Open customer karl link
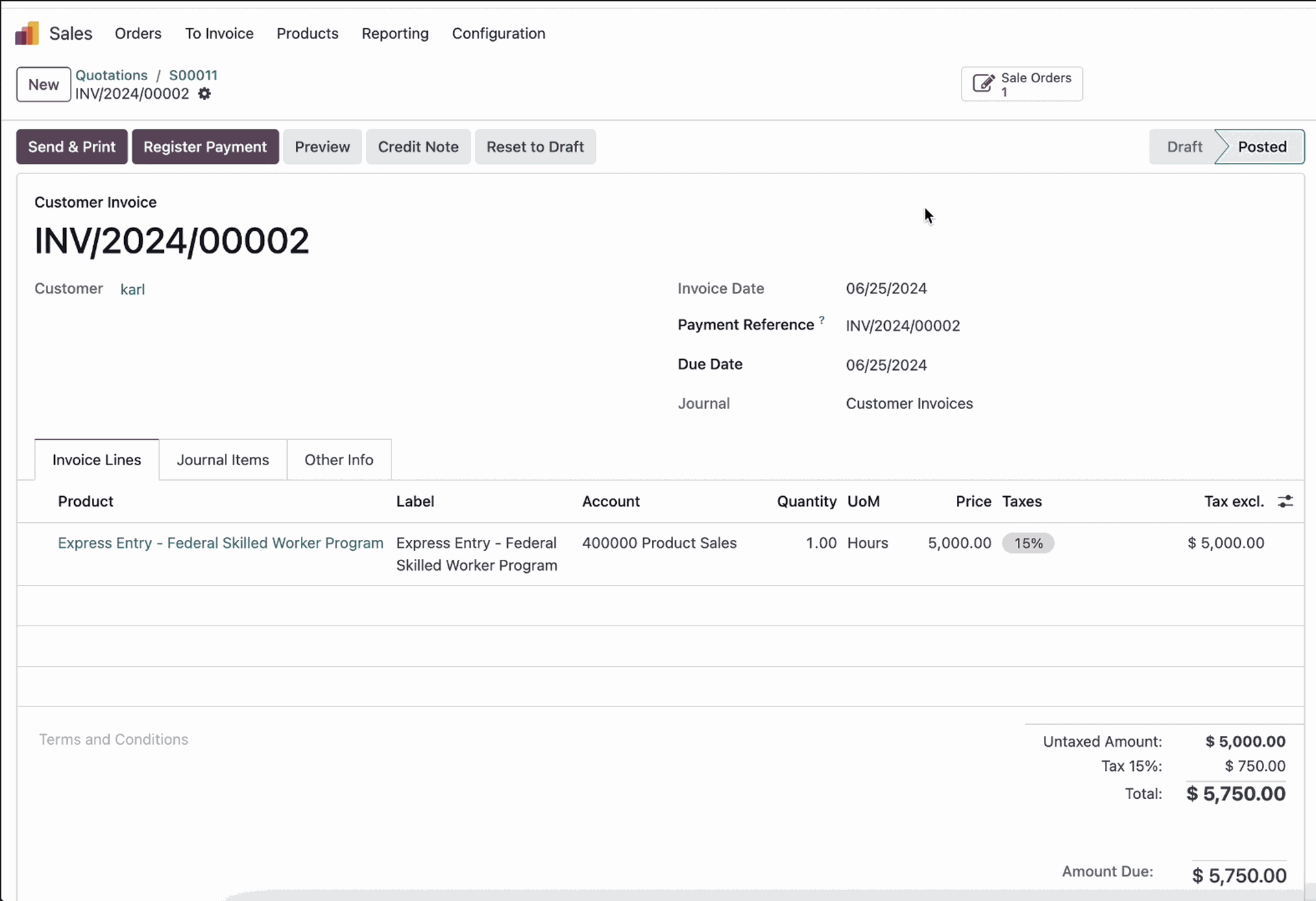Viewport: 1316px width, 901px height. 132,289
